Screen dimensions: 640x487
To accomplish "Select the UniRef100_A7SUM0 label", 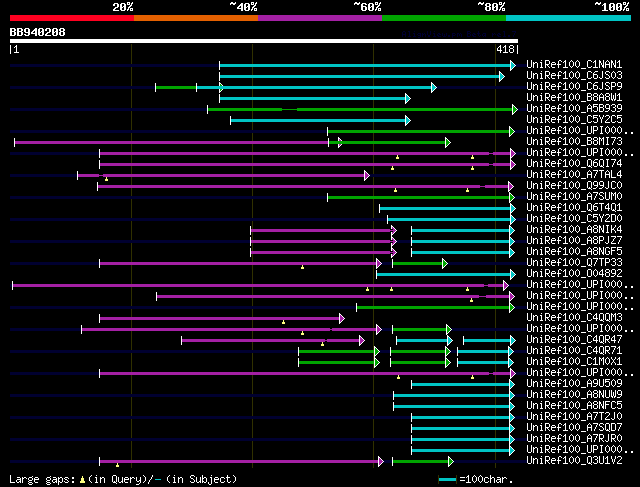I will (574, 197).
